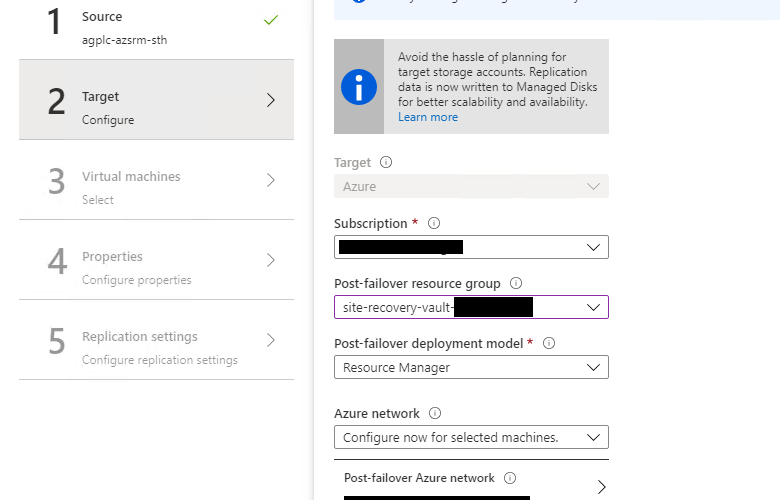This screenshot has height=500, width=780.
Task: Show info for Post-failover deployment model
Action: pyautogui.click(x=549, y=343)
